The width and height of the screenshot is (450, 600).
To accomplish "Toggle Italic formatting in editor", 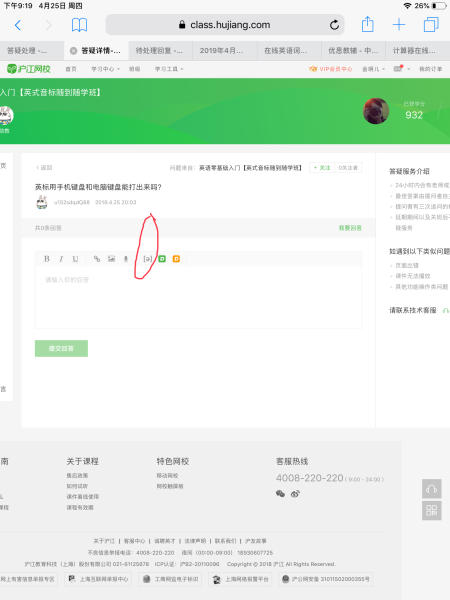I will tap(61, 259).
